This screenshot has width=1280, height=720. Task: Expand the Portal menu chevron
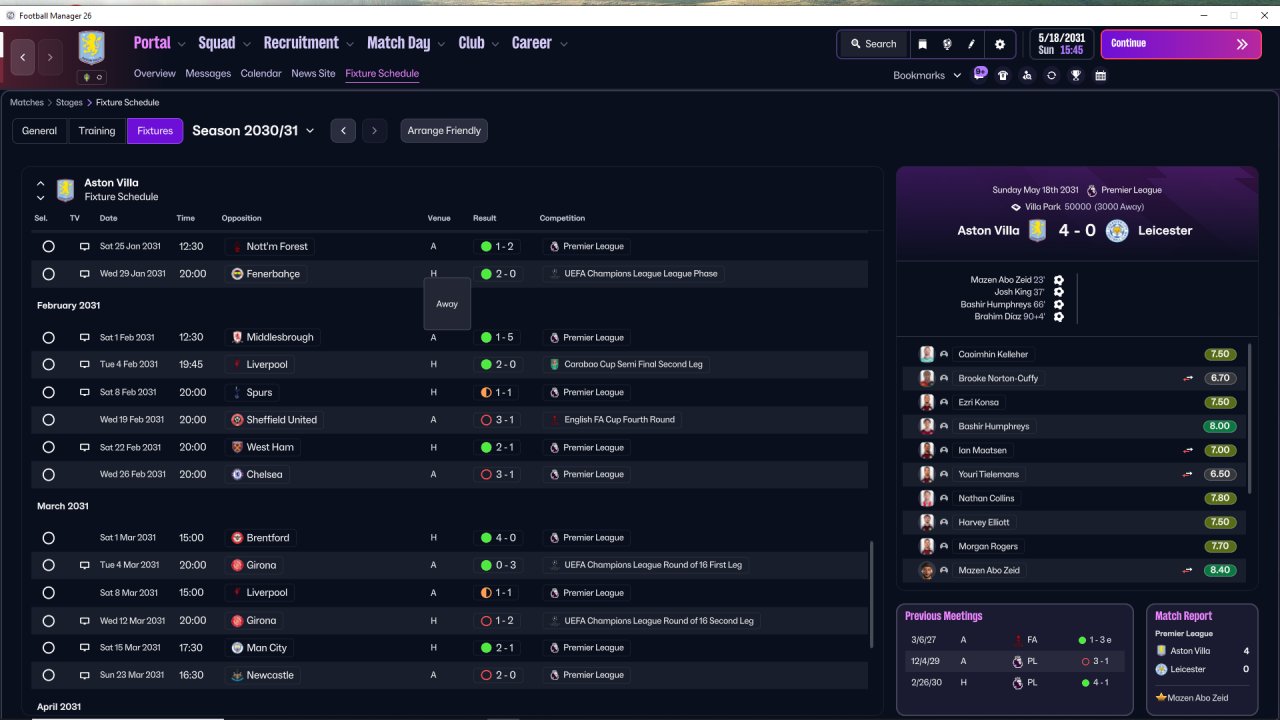point(181,44)
